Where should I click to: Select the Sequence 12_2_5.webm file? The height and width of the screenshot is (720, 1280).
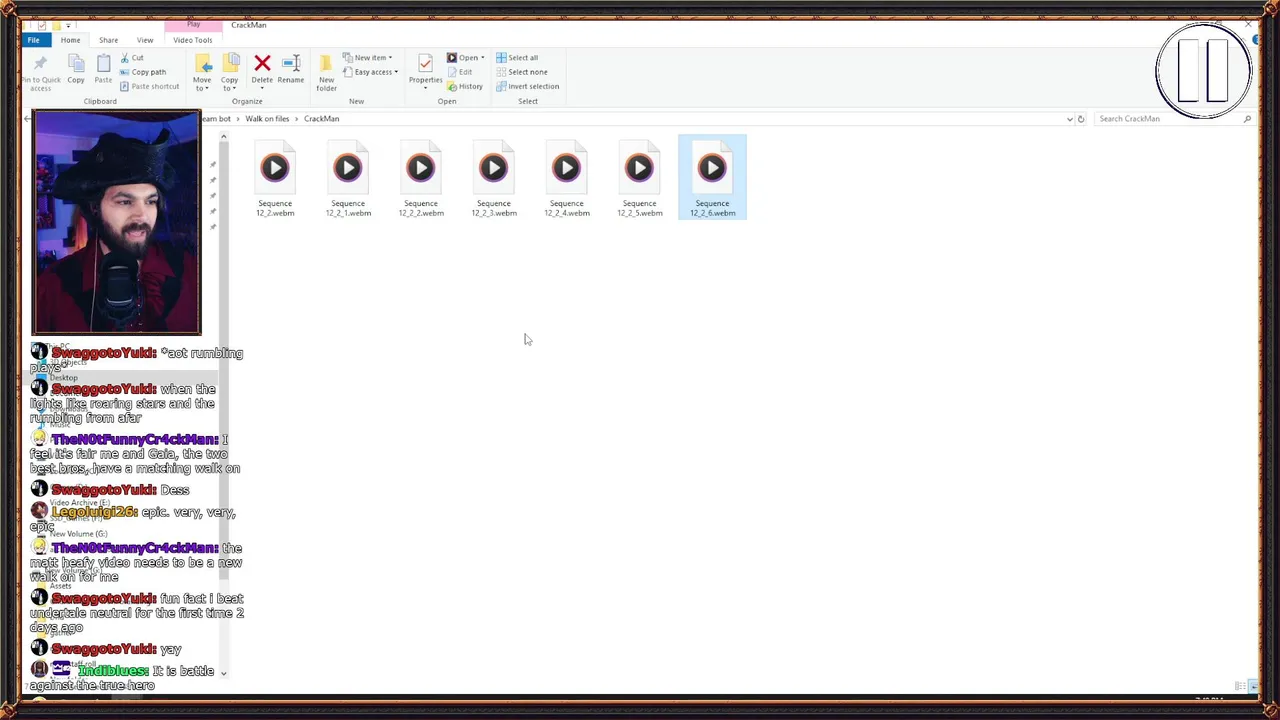coord(640,180)
